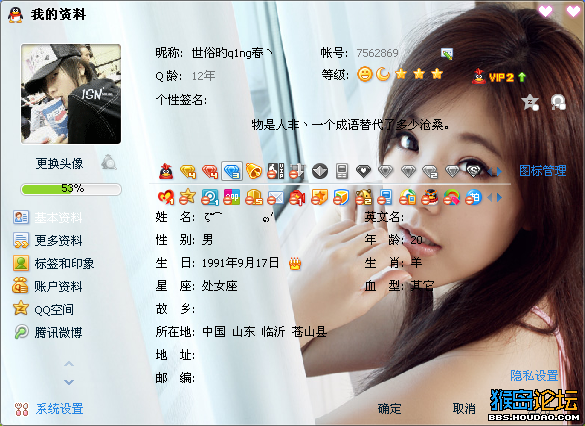Click the birthday value 1991年9月17日

240,263
